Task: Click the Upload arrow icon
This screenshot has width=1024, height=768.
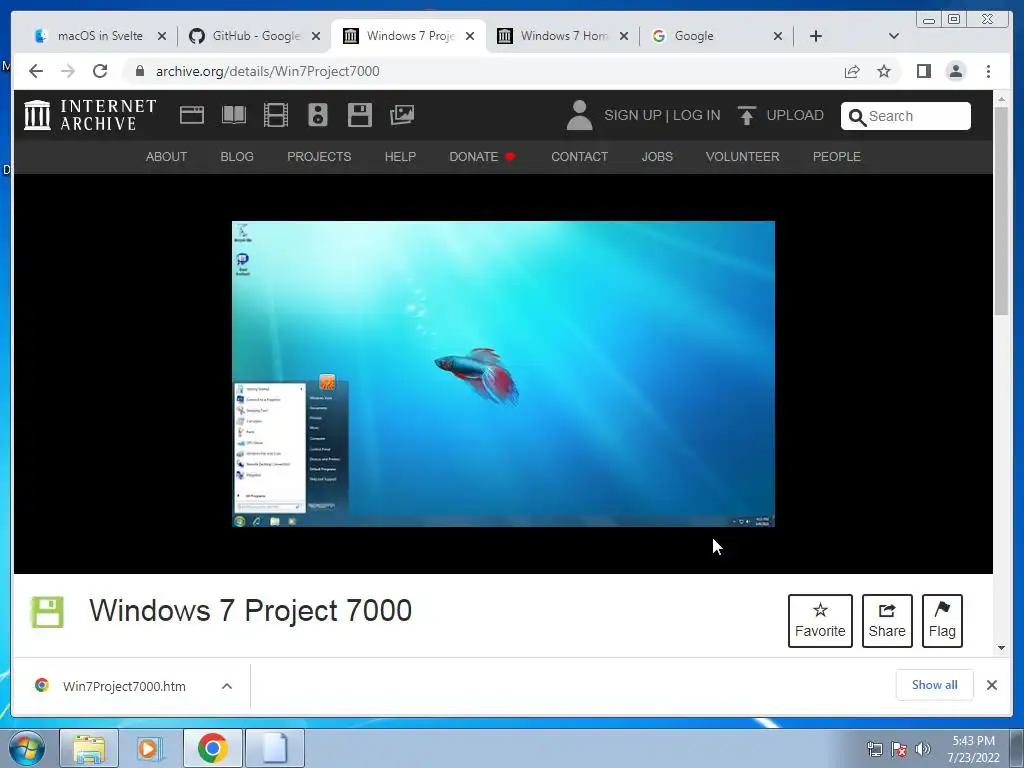Action: click(746, 116)
